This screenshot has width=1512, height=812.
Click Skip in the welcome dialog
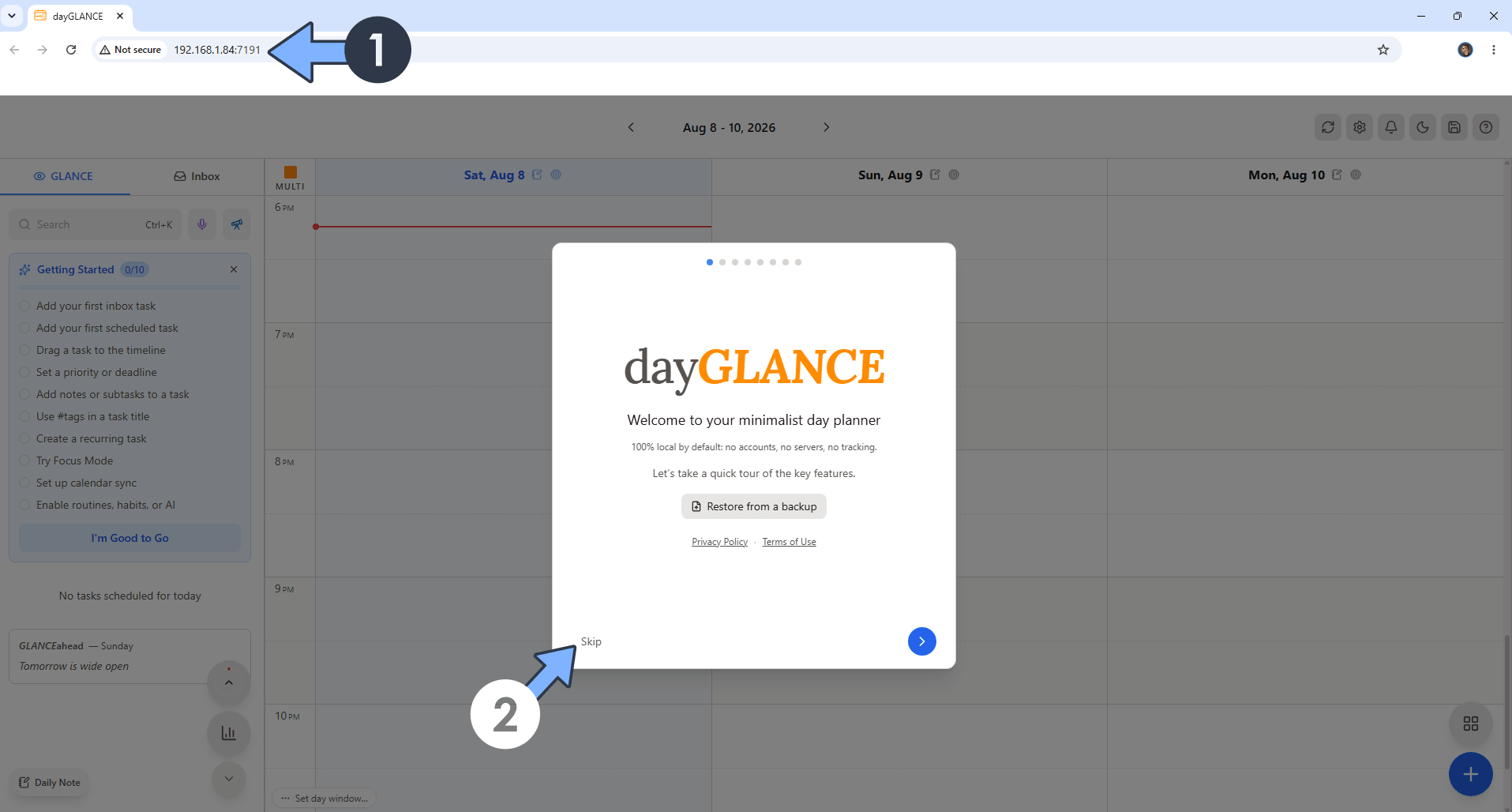click(591, 641)
